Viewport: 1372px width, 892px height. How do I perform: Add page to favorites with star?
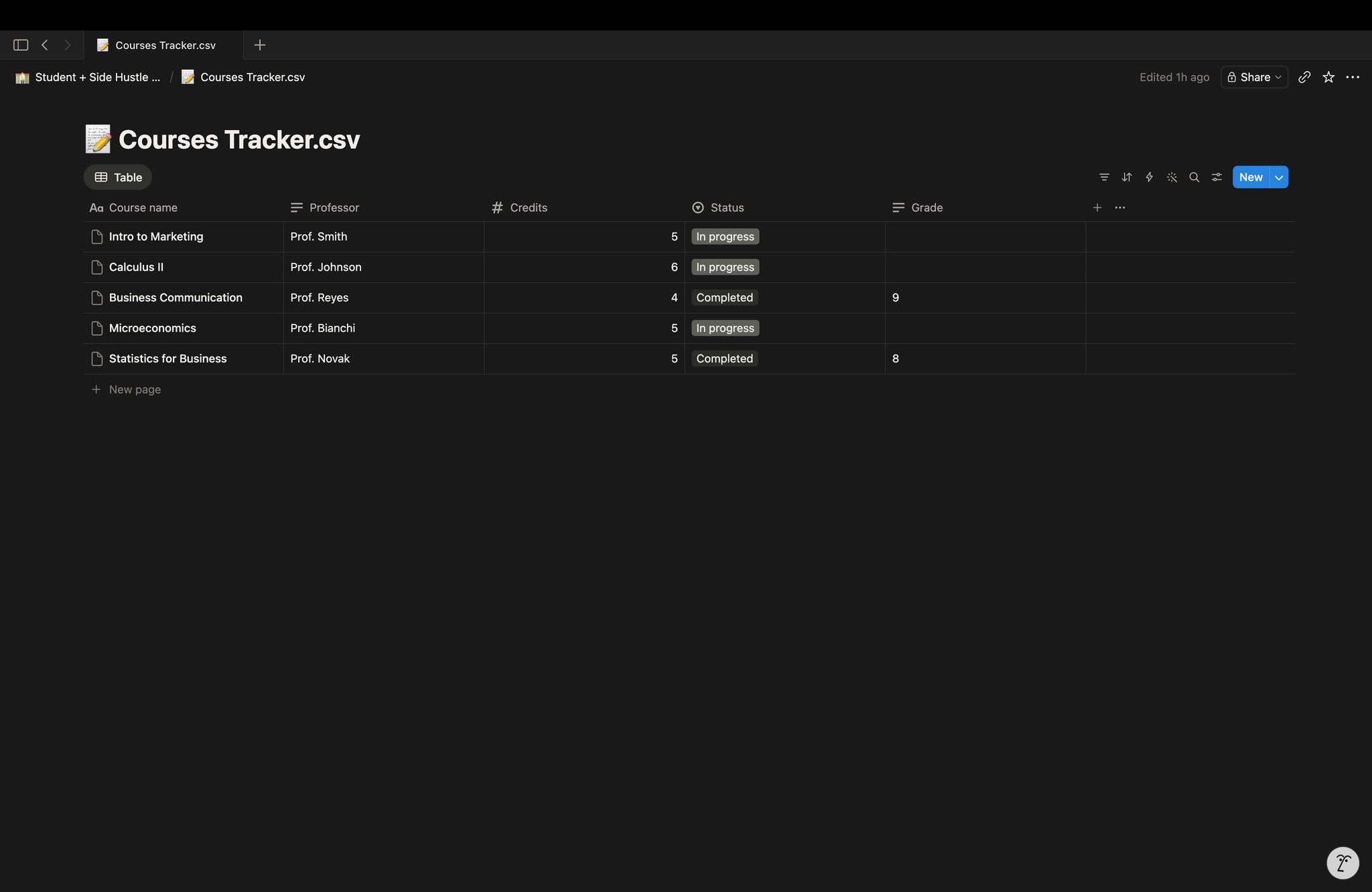pos(1328,77)
